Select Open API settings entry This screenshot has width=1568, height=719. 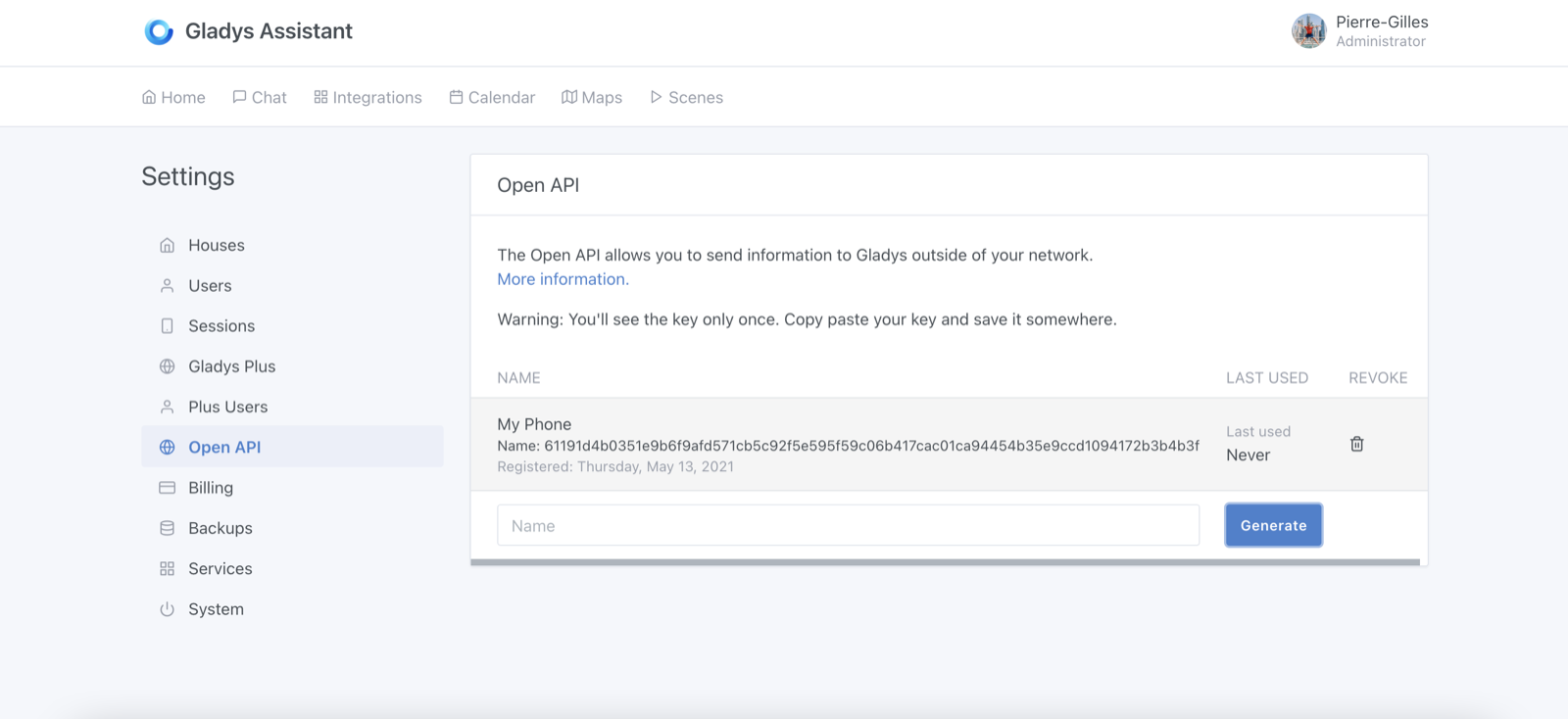292,447
